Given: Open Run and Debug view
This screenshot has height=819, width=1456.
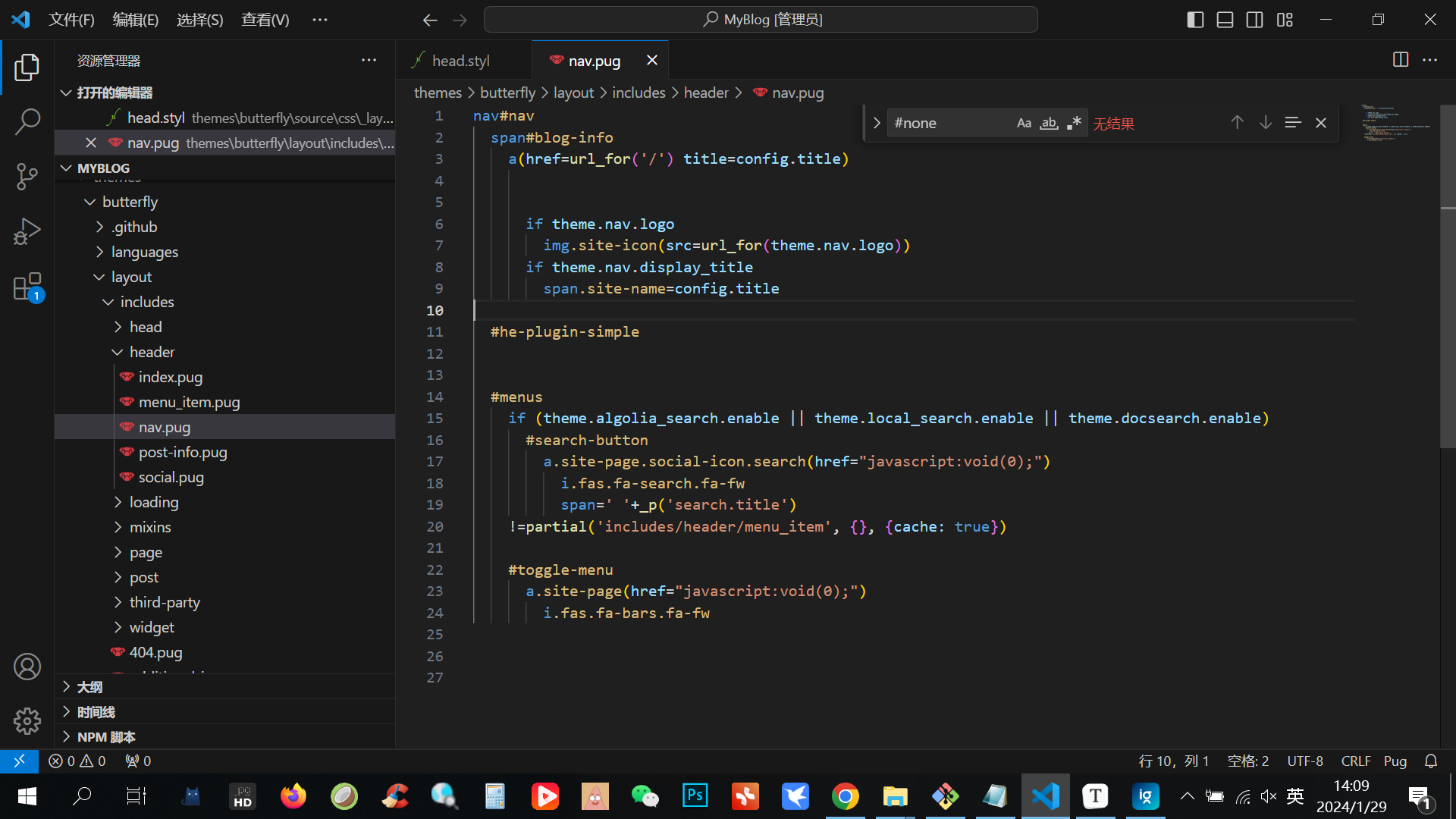Looking at the screenshot, I should pyautogui.click(x=27, y=232).
